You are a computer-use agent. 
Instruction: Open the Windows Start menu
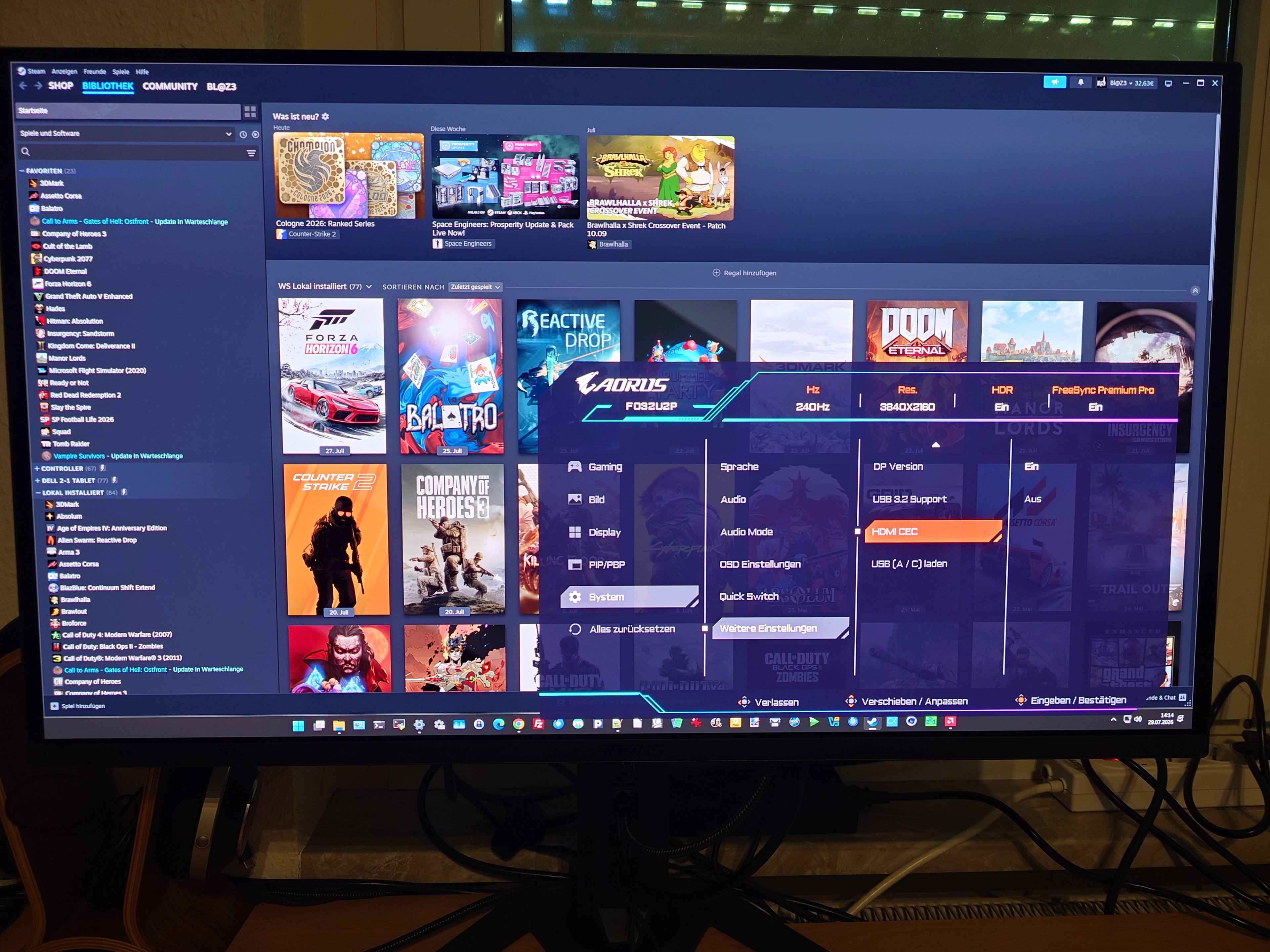click(x=299, y=726)
